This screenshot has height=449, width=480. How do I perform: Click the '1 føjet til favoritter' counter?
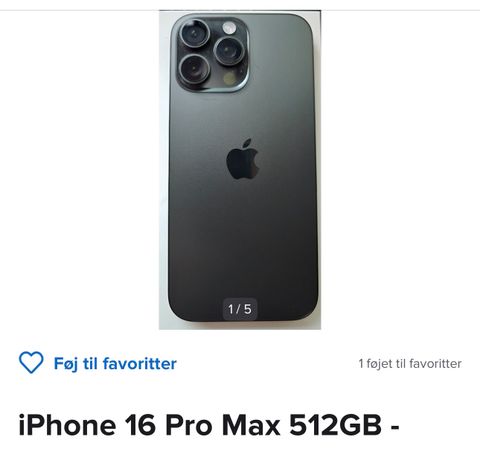pyautogui.click(x=410, y=363)
